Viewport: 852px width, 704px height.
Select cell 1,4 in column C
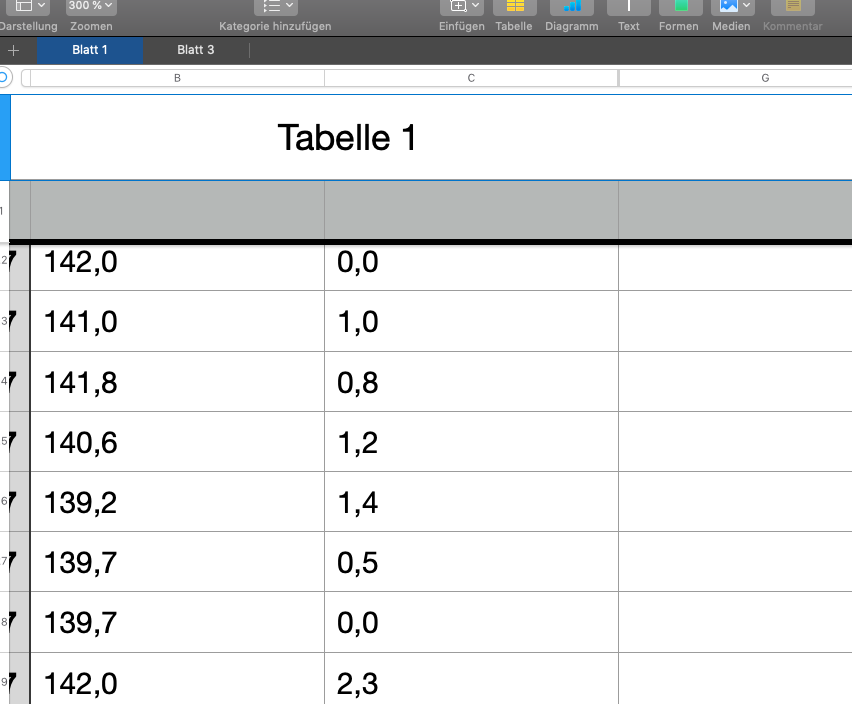click(472, 502)
